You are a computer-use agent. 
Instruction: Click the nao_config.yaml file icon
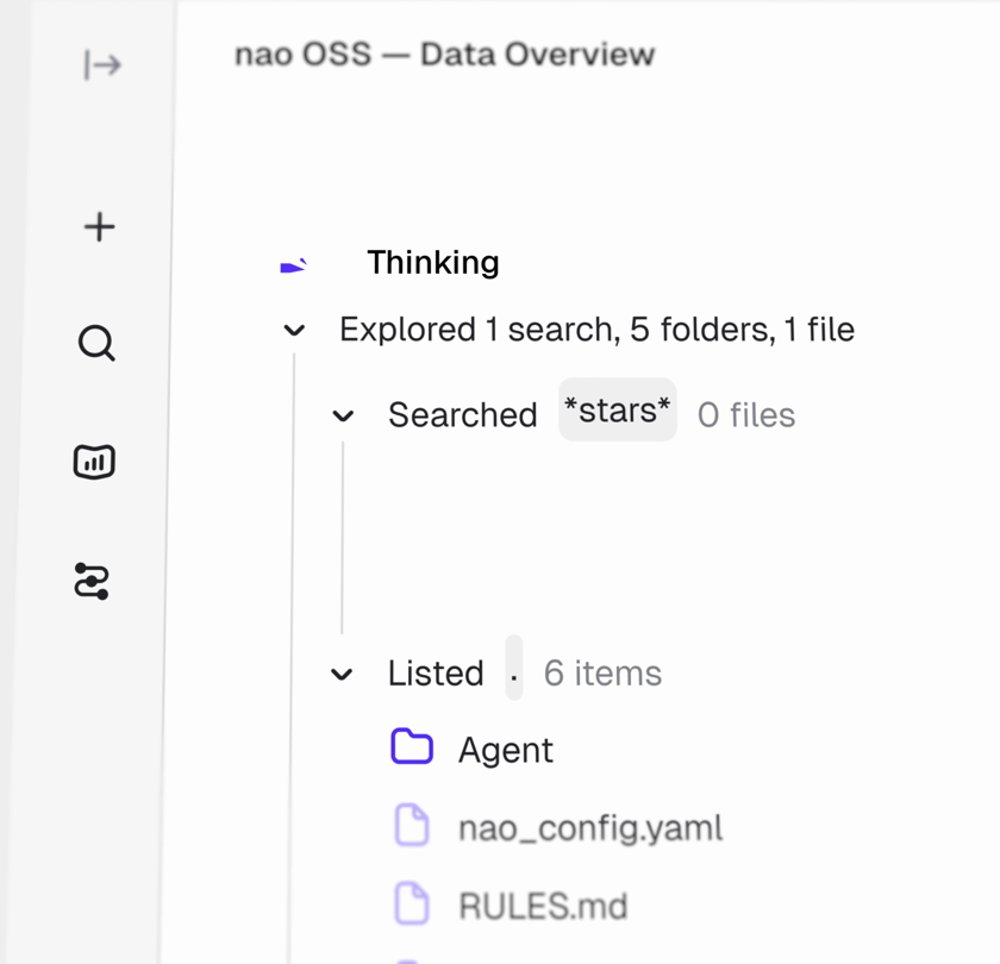412,824
